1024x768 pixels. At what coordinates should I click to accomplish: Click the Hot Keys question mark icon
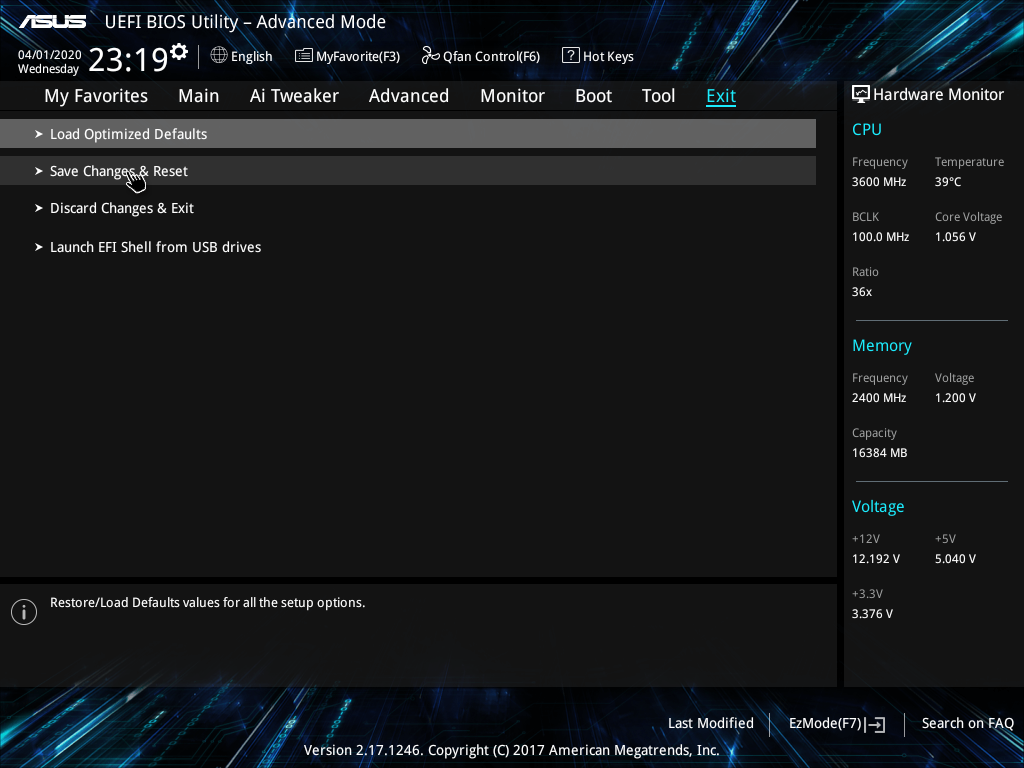click(x=570, y=56)
